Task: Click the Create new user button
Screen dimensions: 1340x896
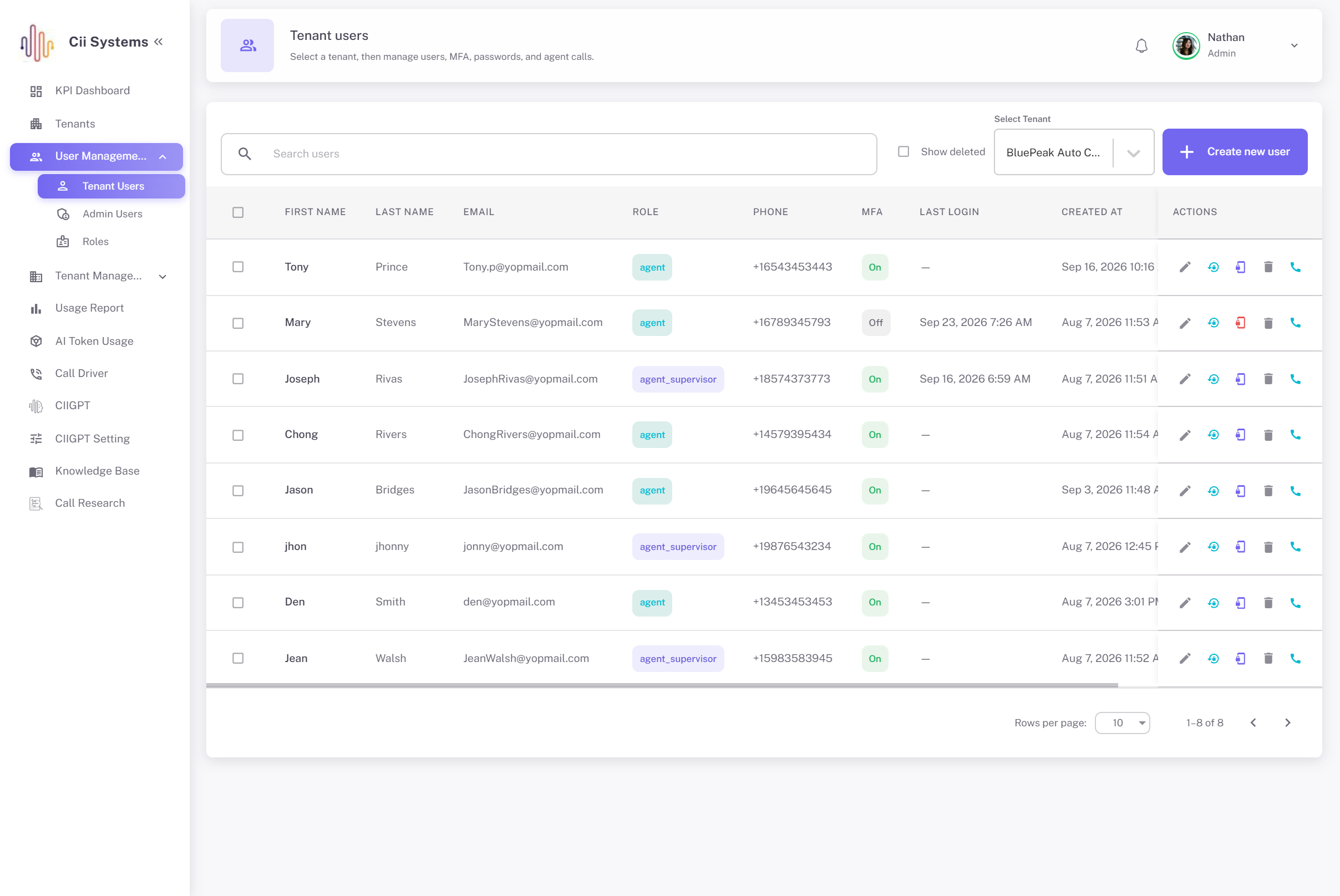Action: pyautogui.click(x=1235, y=152)
